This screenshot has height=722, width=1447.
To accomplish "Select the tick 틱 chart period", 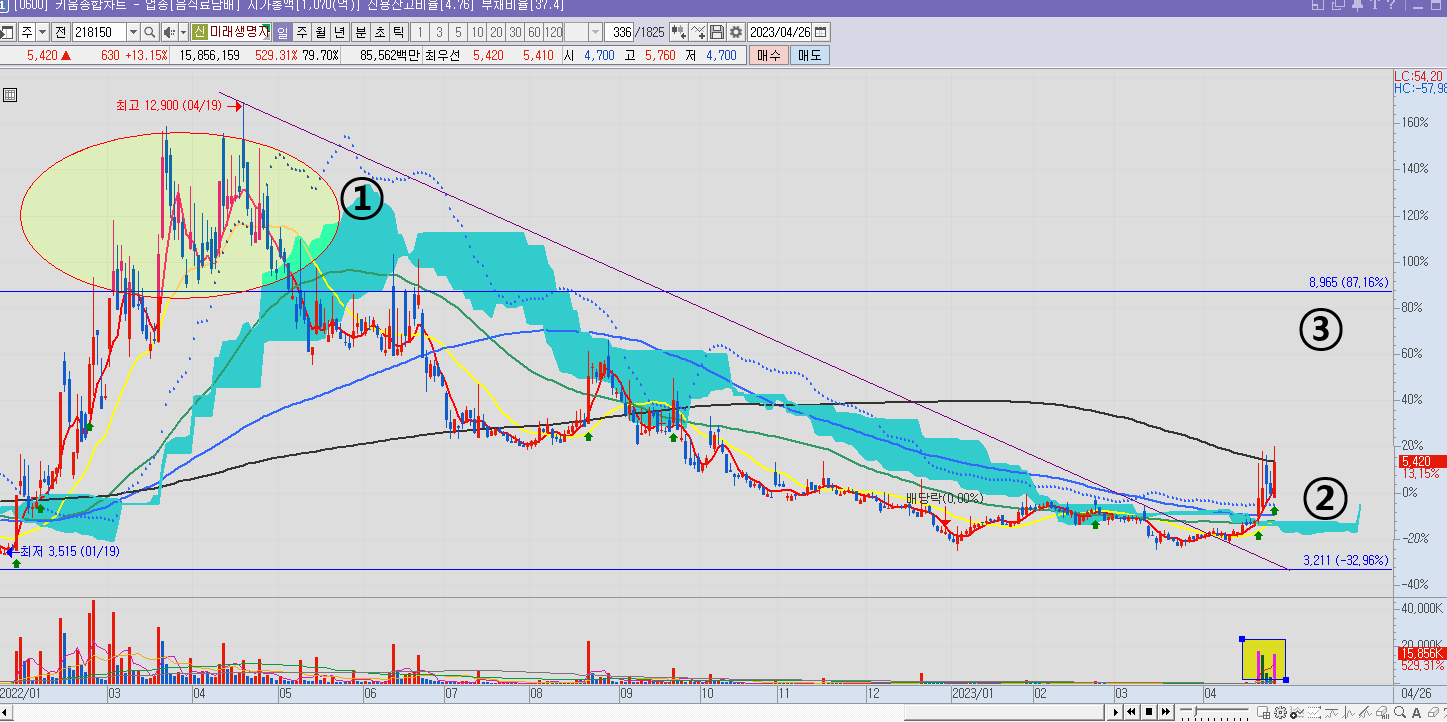I will click(398, 32).
